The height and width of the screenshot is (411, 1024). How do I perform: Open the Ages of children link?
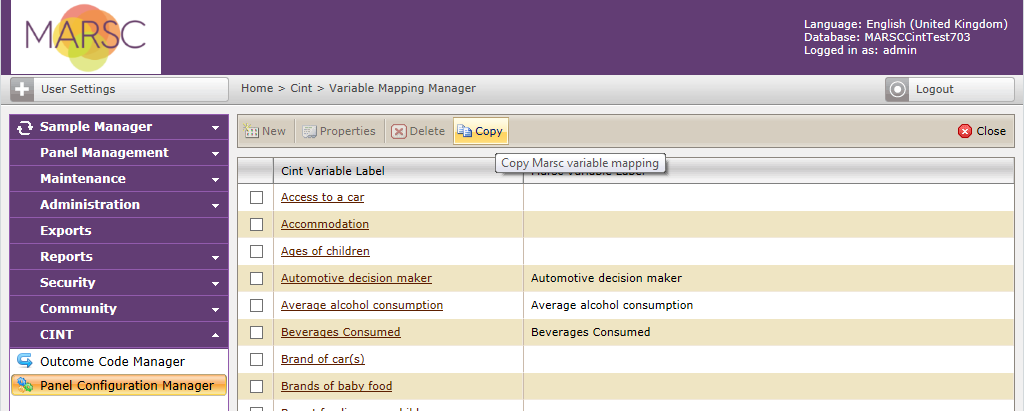[x=325, y=252]
